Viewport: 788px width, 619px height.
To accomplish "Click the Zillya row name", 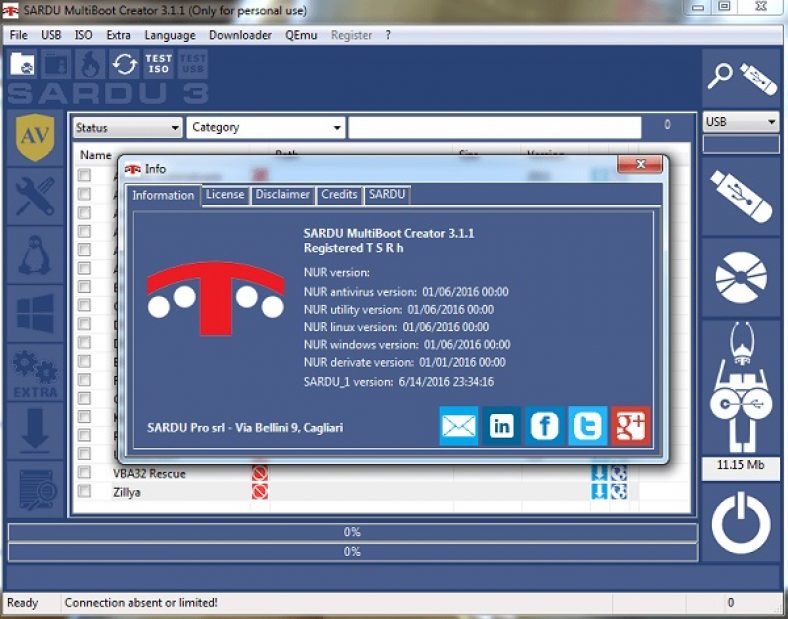I will [x=127, y=492].
